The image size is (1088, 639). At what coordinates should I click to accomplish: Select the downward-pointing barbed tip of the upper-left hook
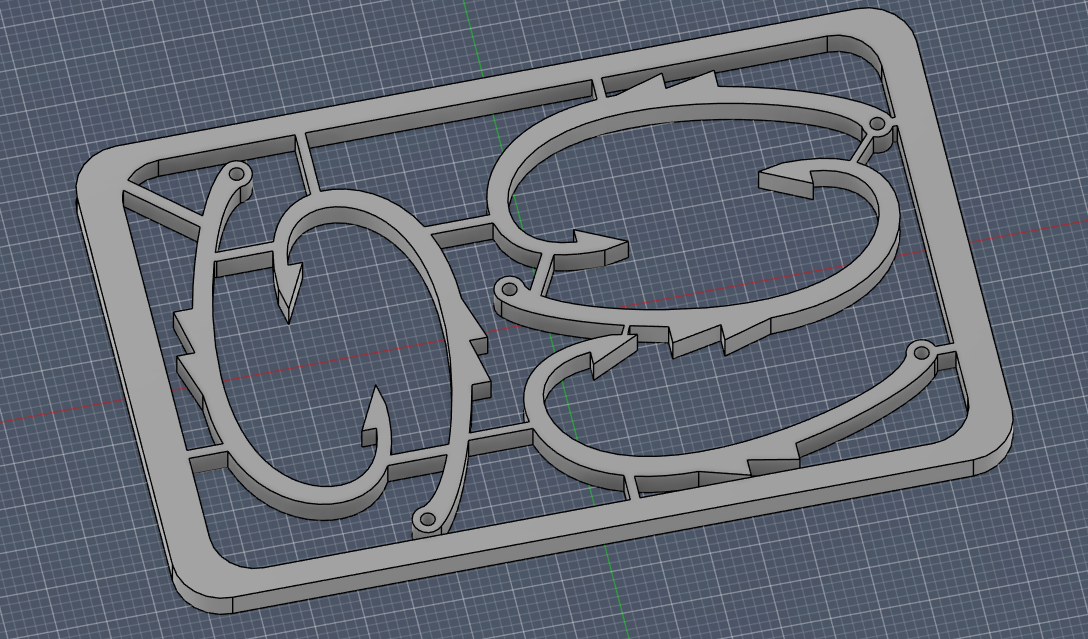tap(288, 293)
